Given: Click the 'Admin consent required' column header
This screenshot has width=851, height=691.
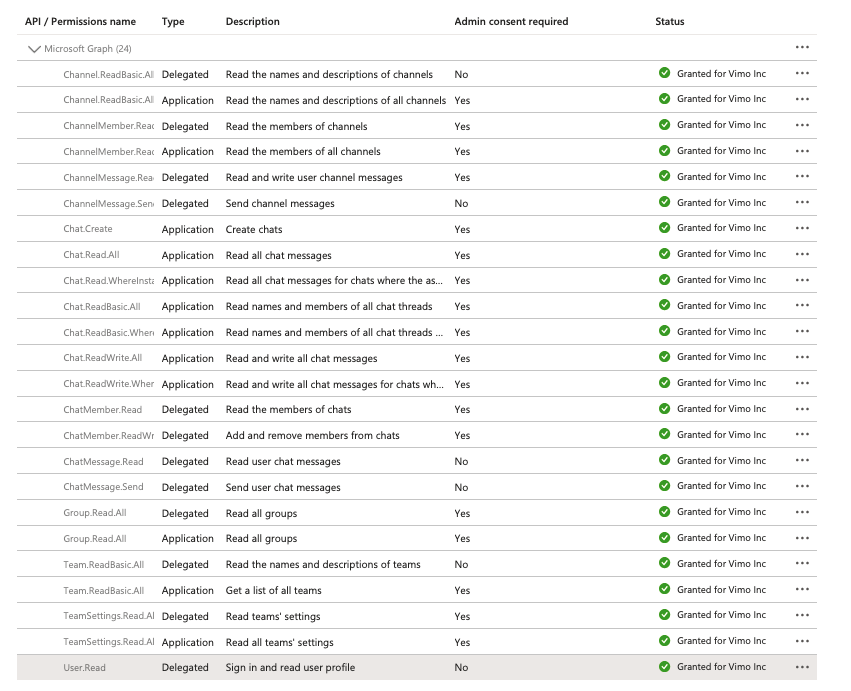Looking at the screenshot, I should click(511, 22).
